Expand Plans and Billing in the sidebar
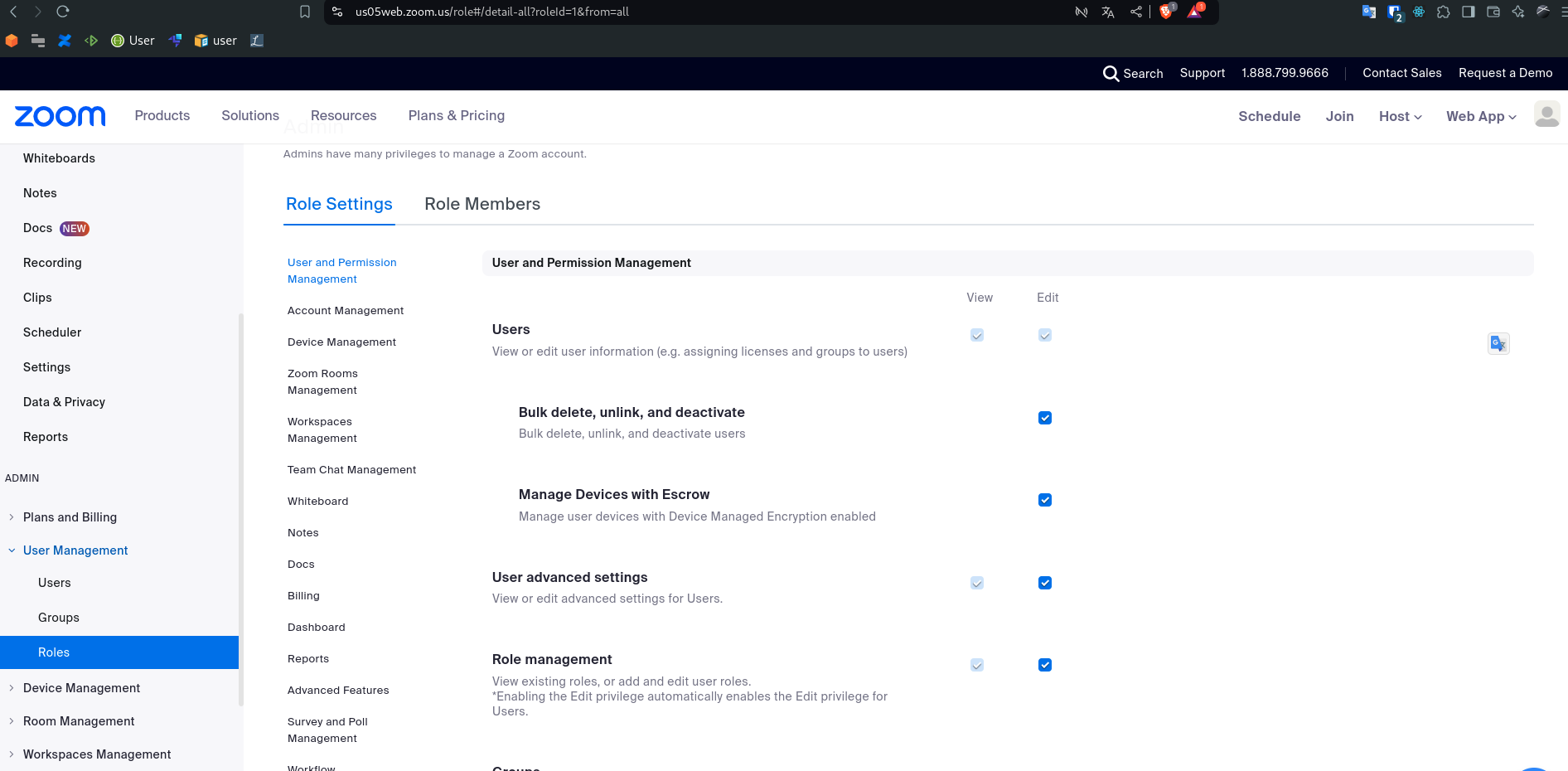This screenshot has width=1568, height=771. pos(70,517)
